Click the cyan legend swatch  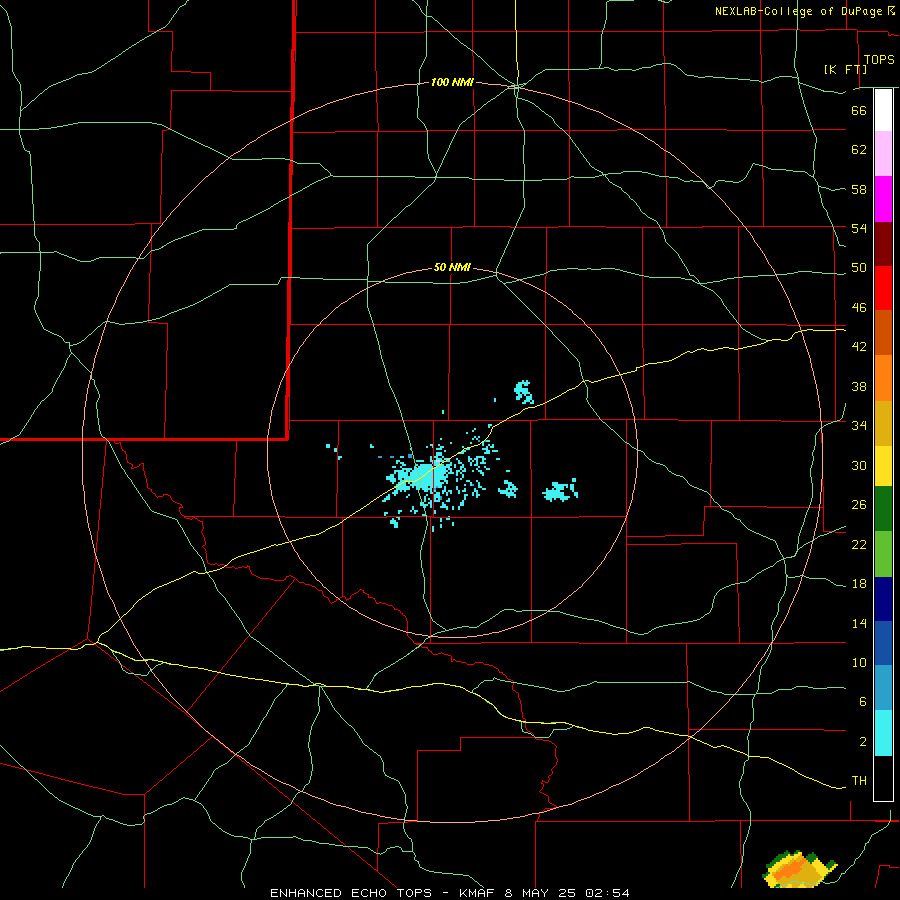pos(883,733)
